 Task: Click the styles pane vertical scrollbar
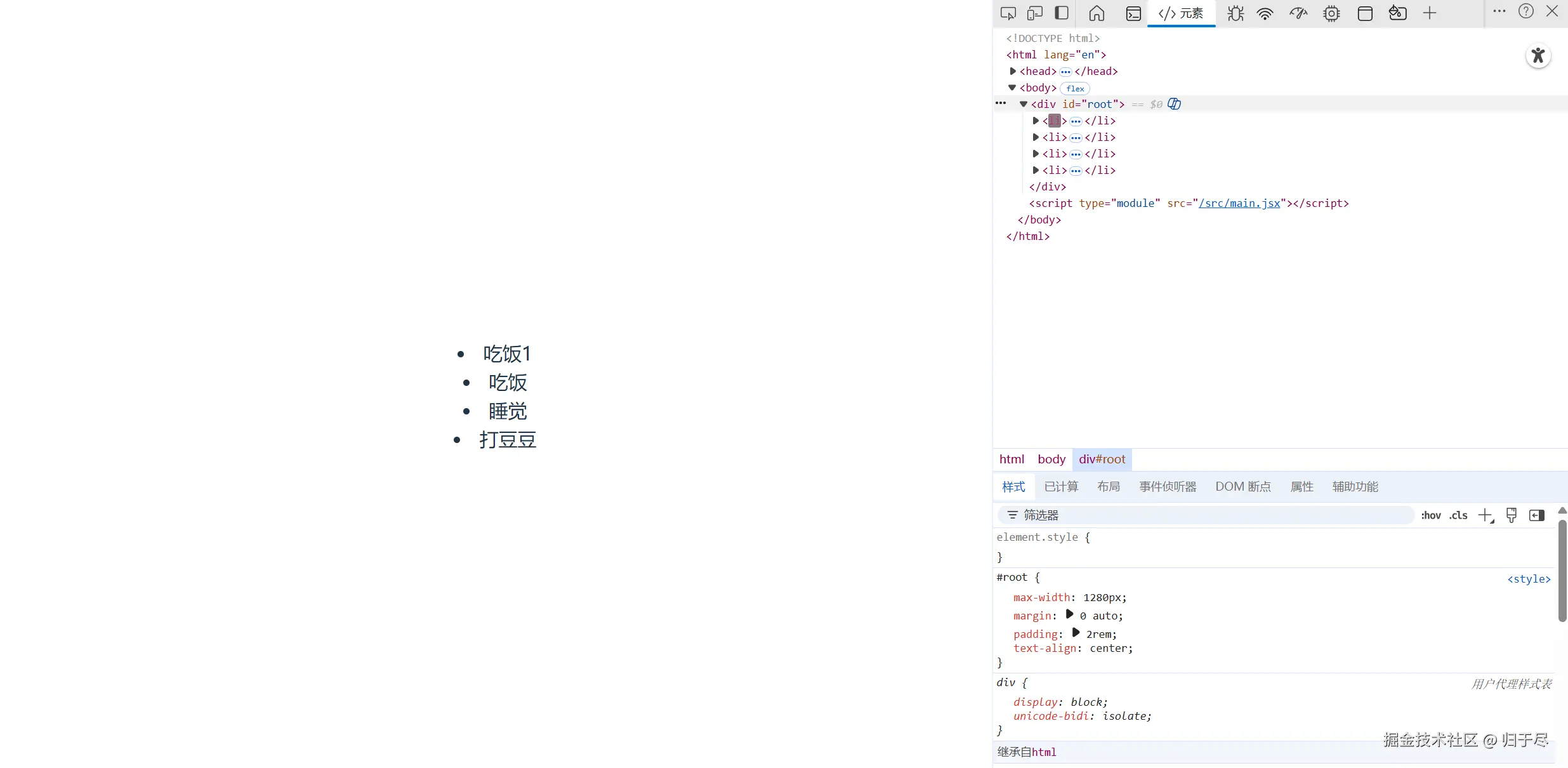[1562, 571]
